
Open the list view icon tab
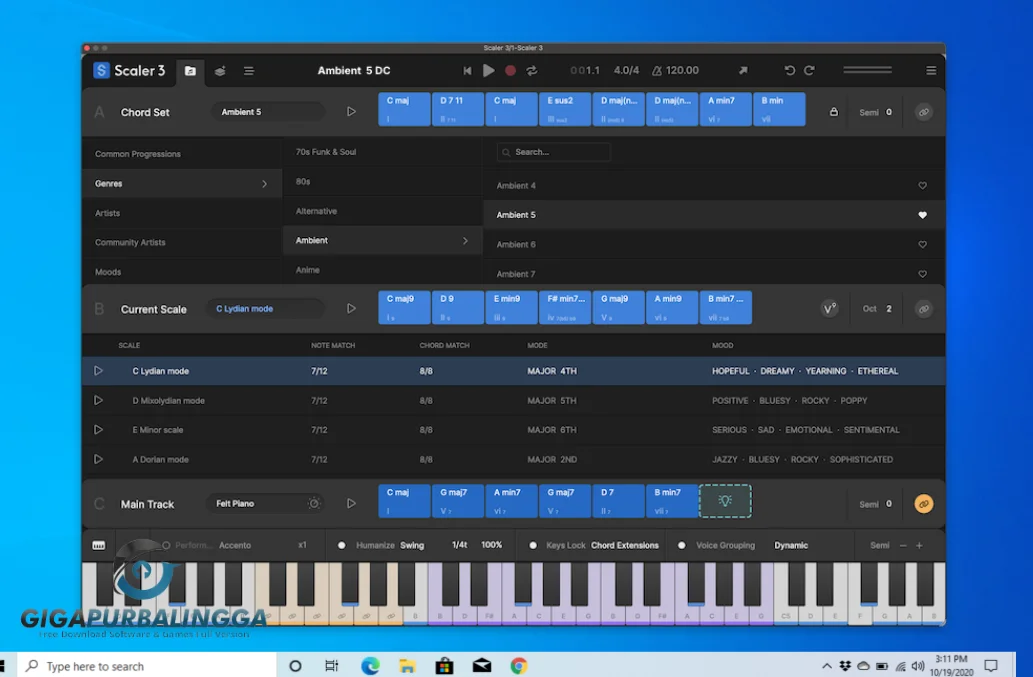point(248,71)
